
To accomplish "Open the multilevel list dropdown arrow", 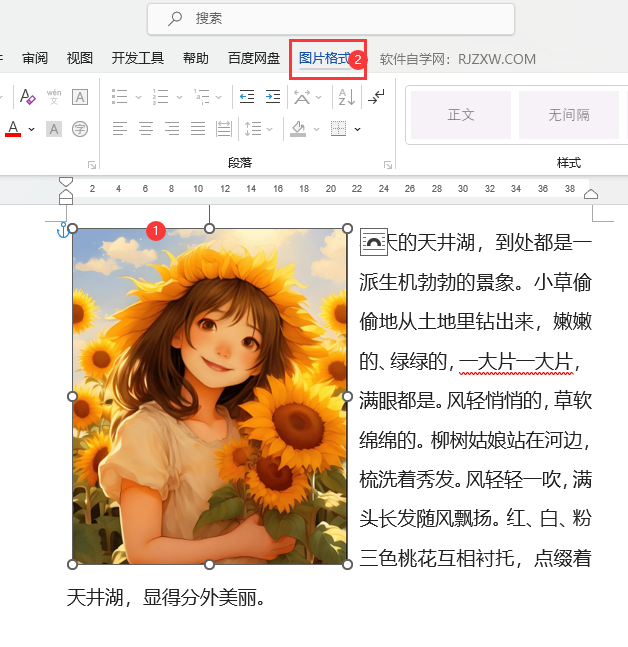I will coord(219,98).
